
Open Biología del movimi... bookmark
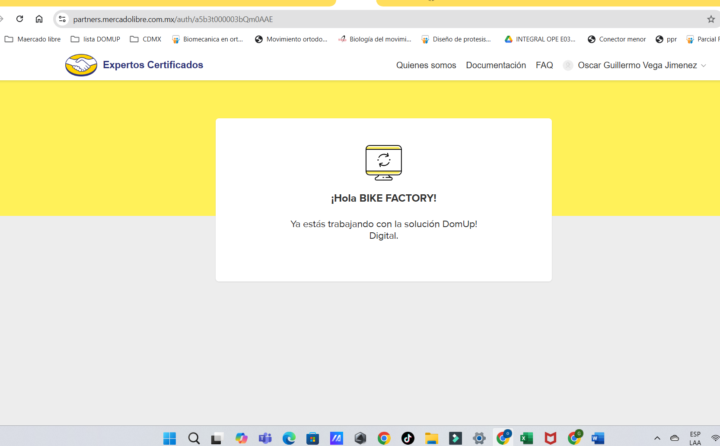375,40
